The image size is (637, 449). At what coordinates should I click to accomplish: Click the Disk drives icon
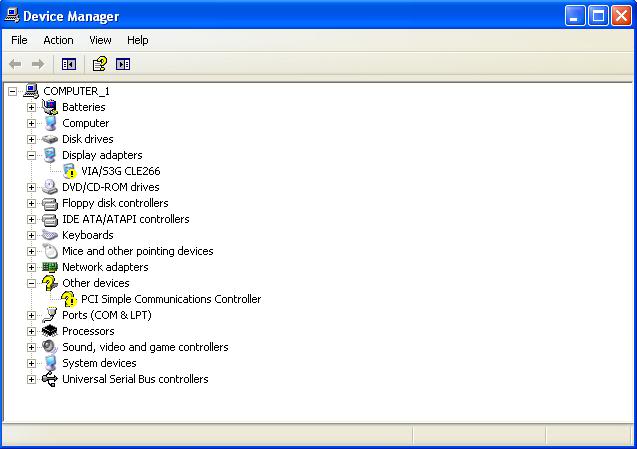(x=50, y=139)
